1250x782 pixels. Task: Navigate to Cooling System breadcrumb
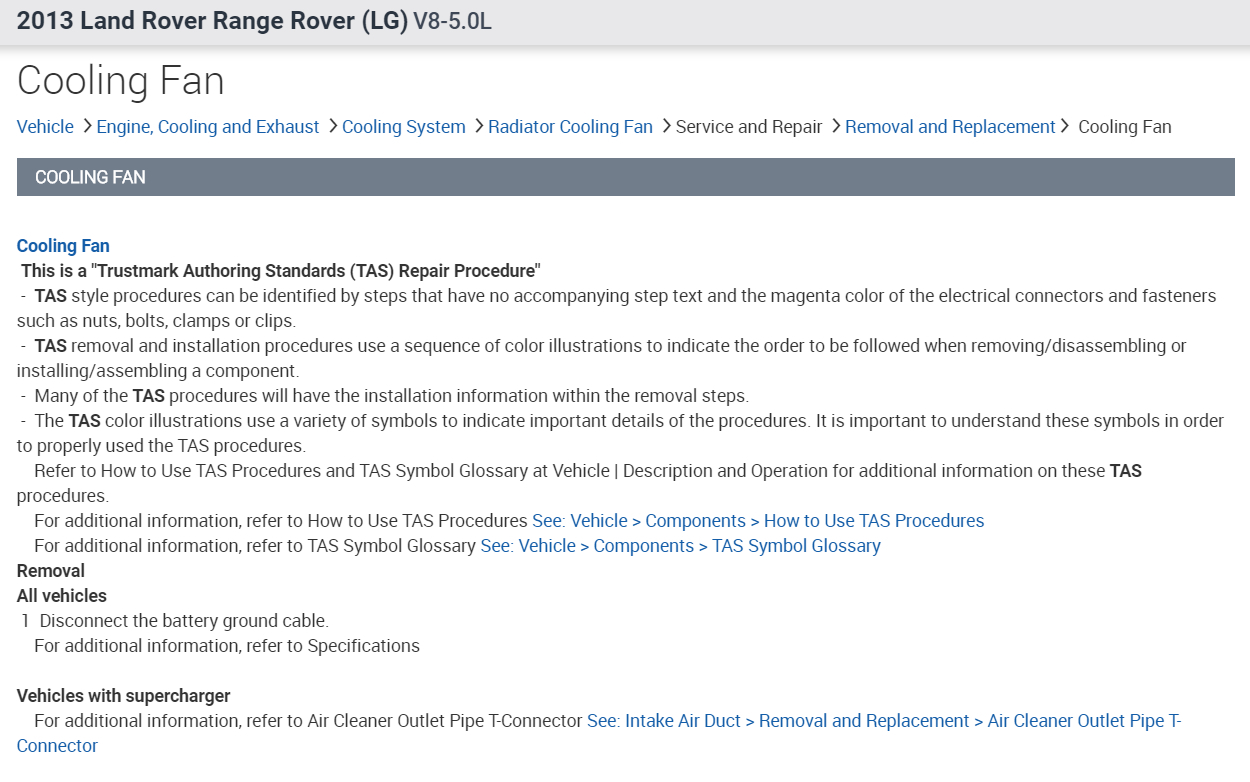(x=404, y=127)
